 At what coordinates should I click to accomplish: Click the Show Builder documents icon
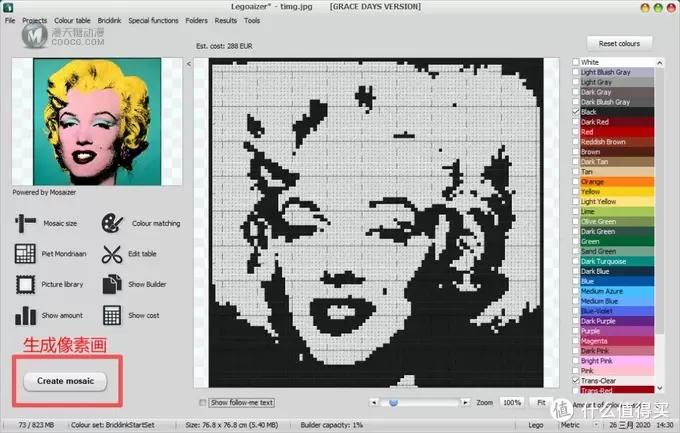pyautogui.click(x=112, y=284)
